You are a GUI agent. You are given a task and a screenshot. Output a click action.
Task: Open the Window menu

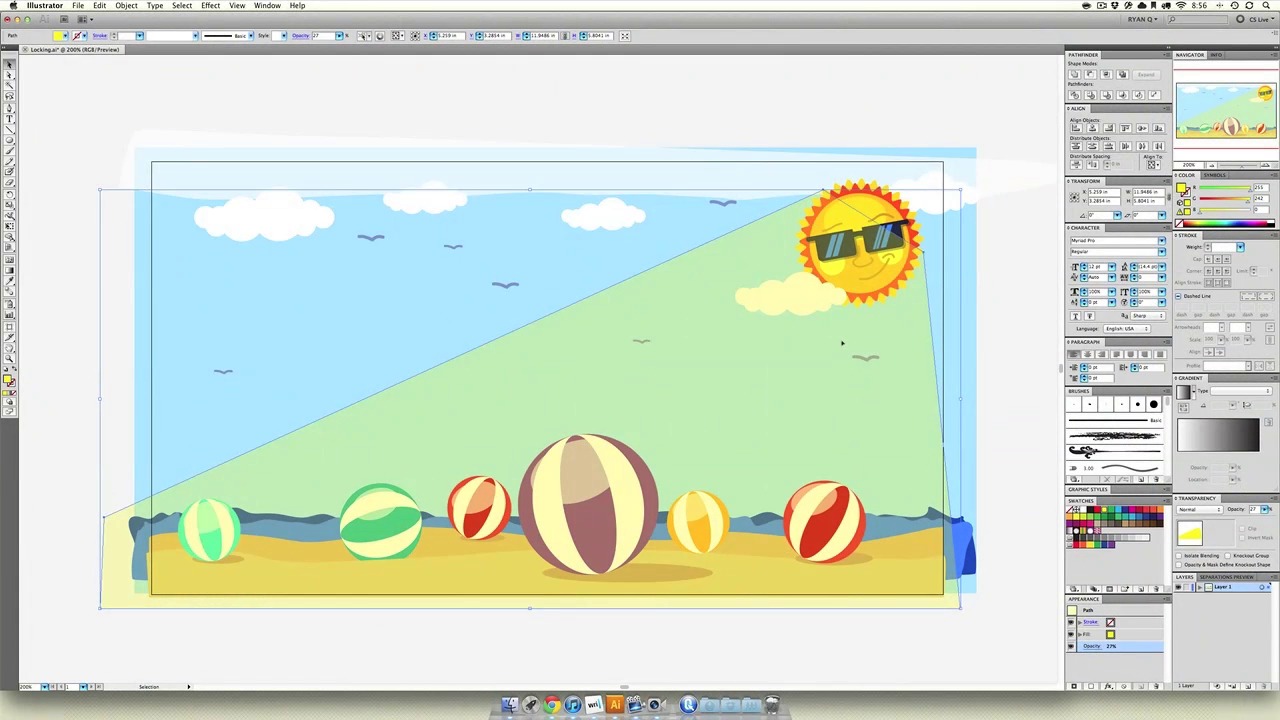coord(267,5)
